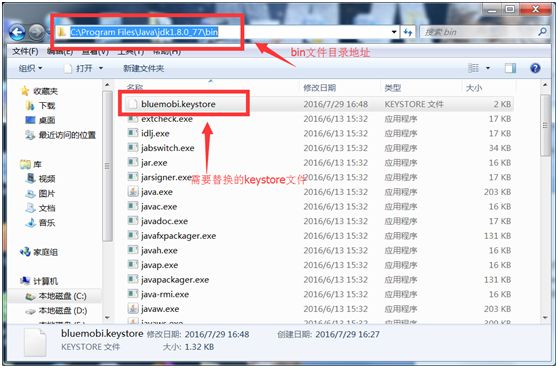Click KEYSTORE 文件 type cell
The height and width of the screenshot is (368, 558).
coord(414,104)
